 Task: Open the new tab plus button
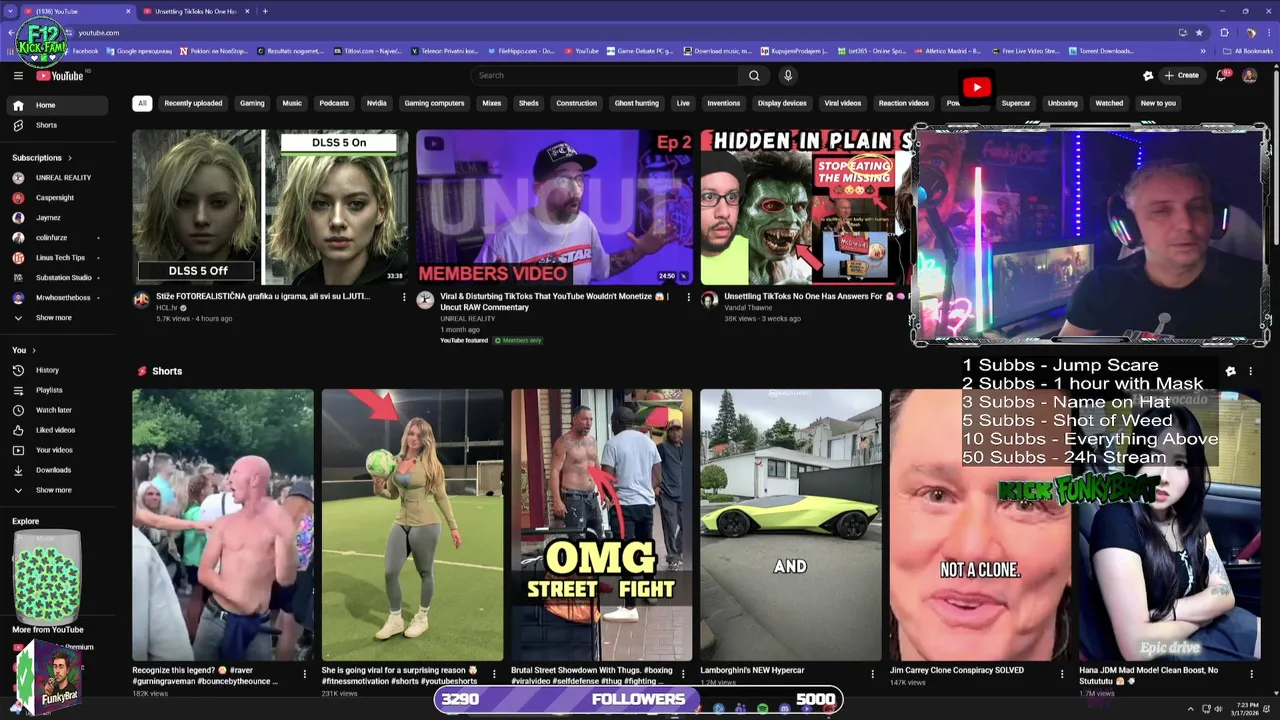pos(265,11)
